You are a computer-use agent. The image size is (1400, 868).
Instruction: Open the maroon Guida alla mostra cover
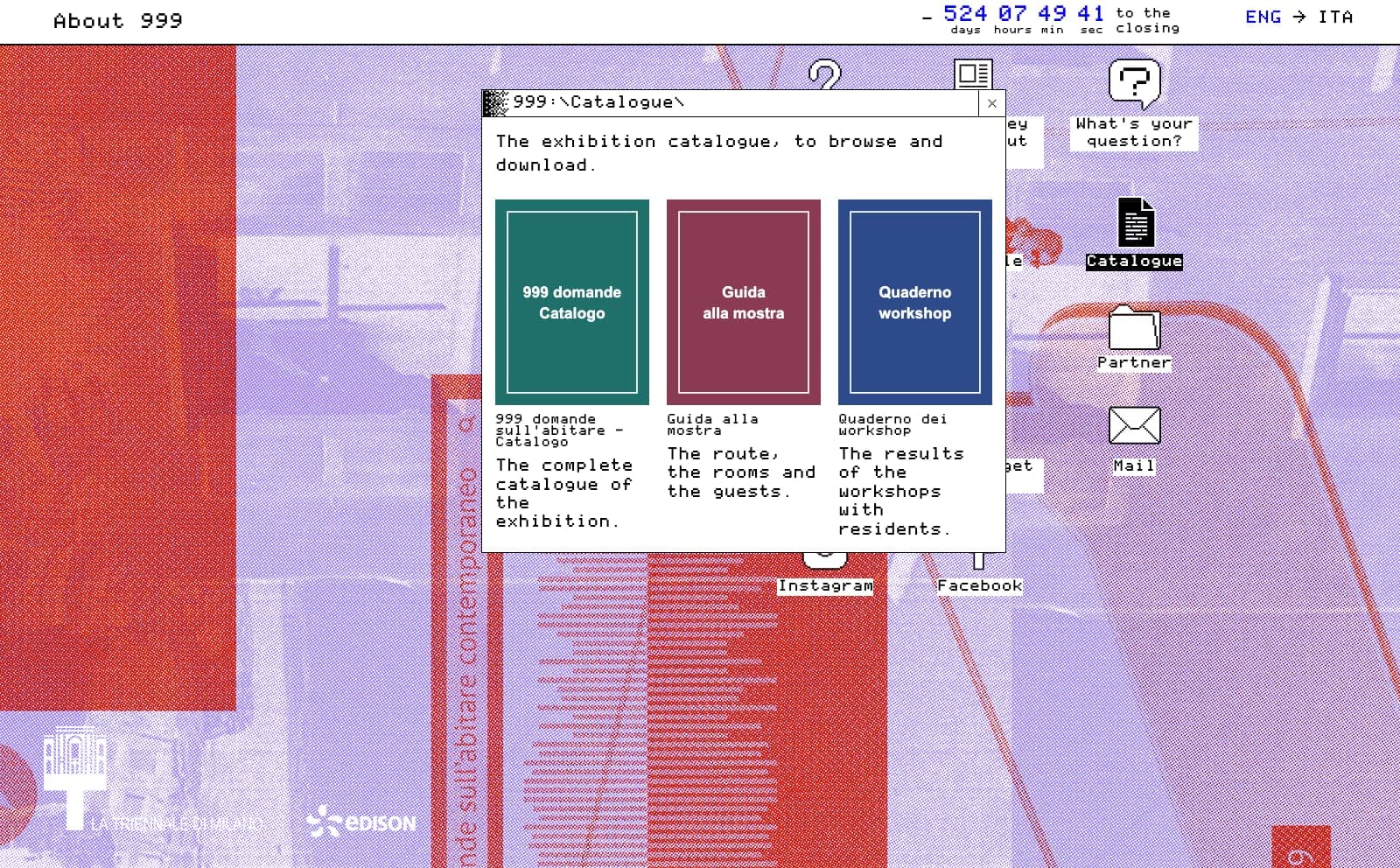[x=744, y=302]
